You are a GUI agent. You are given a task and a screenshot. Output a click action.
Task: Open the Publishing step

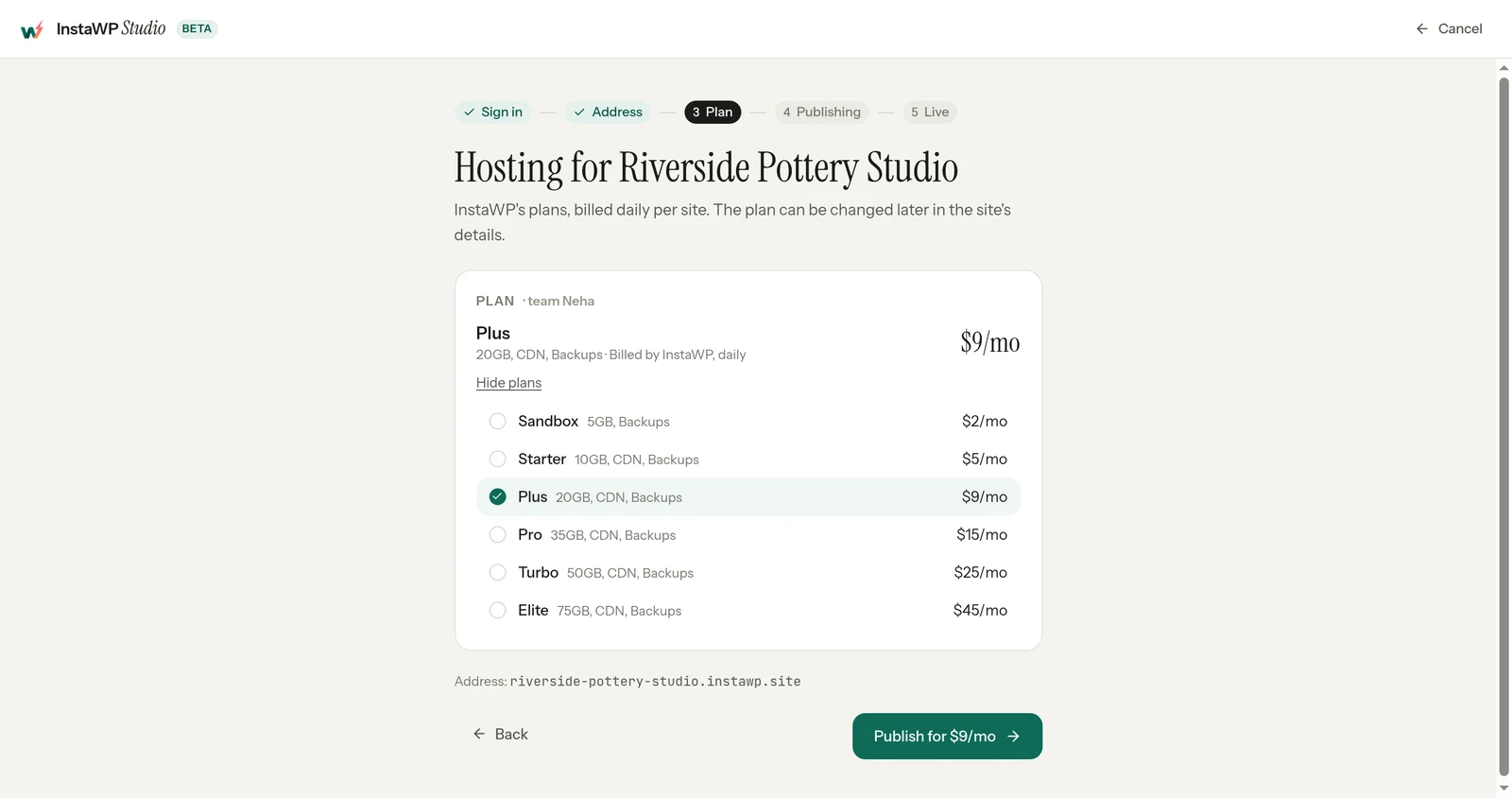pyautogui.click(x=821, y=112)
